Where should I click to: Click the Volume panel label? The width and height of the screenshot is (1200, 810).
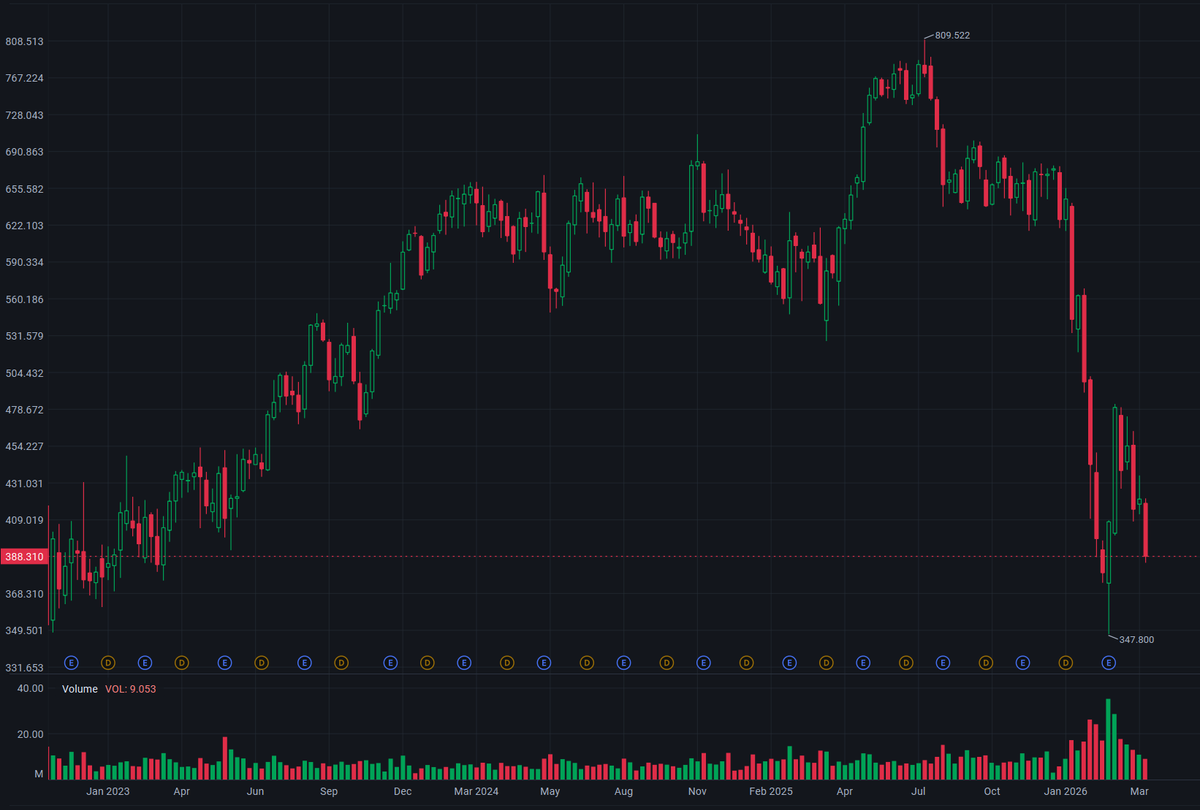coord(79,689)
